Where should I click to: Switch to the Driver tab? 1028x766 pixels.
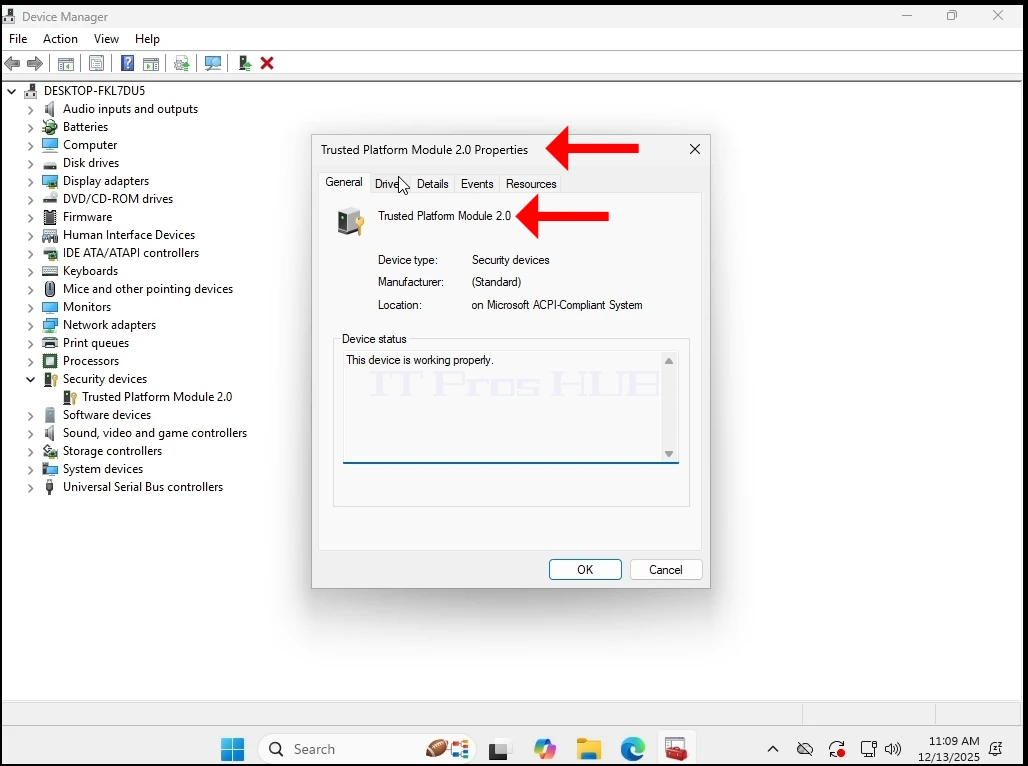(x=389, y=184)
